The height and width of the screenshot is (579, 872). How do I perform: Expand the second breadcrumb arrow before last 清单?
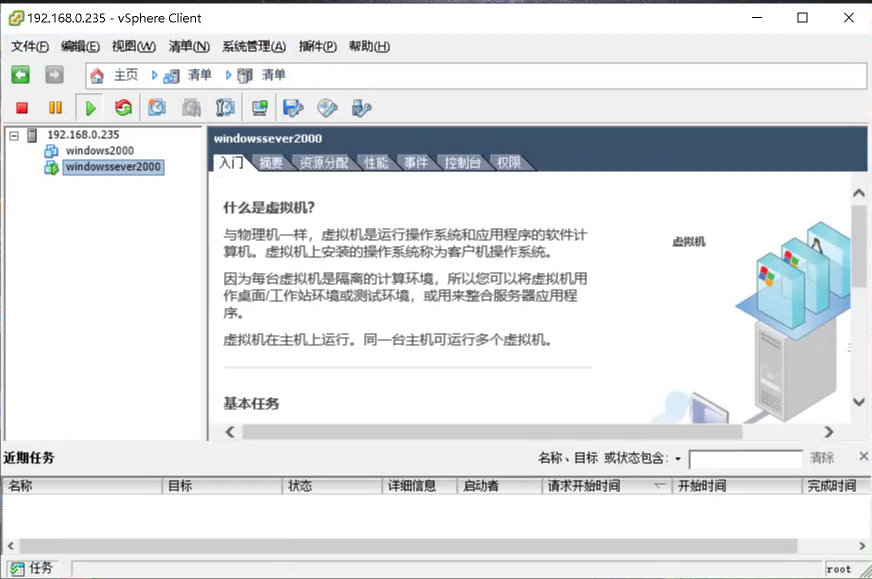pos(228,75)
